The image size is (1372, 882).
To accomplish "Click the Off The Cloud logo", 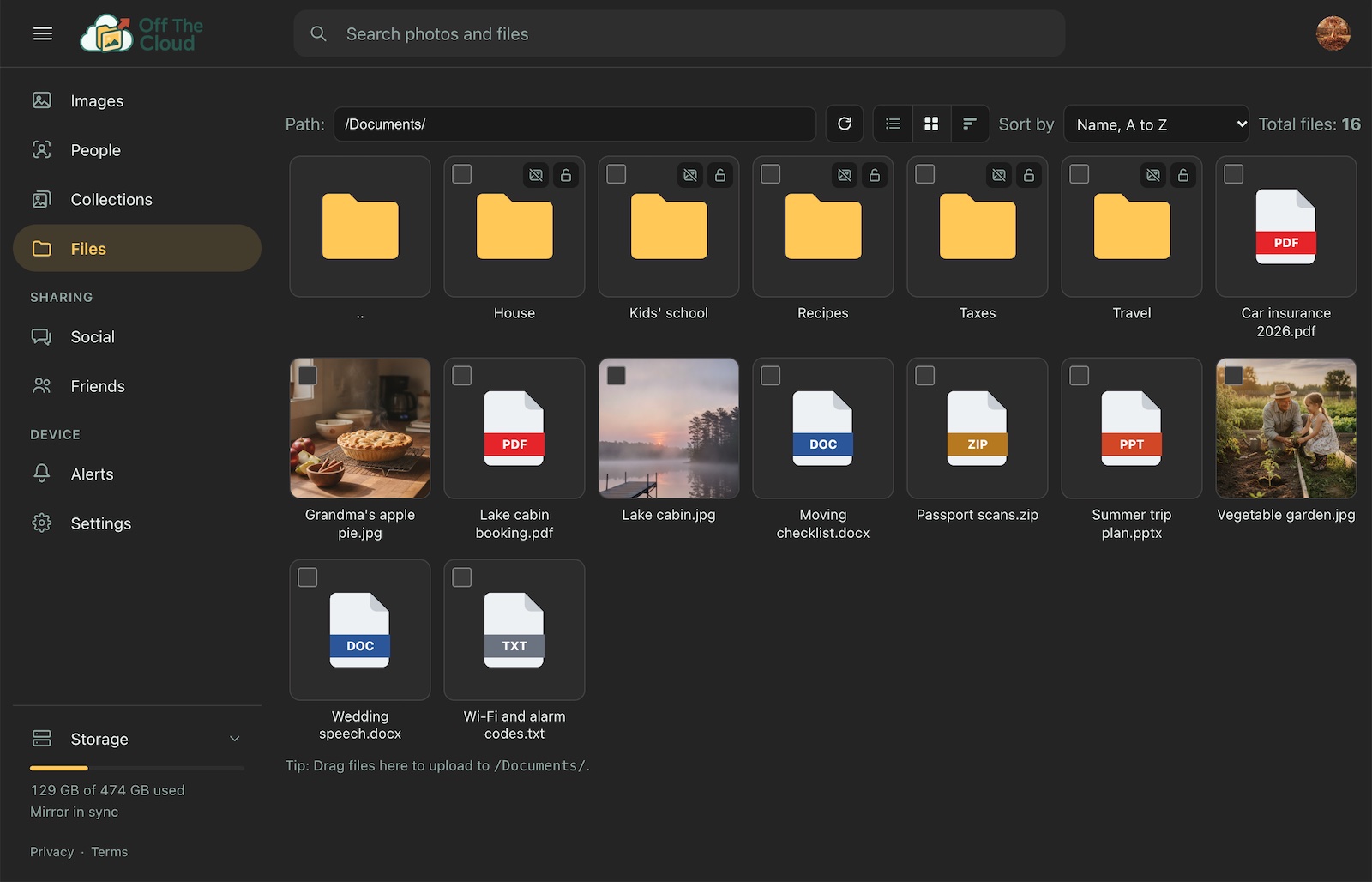I will pyautogui.click(x=141, y=33).
